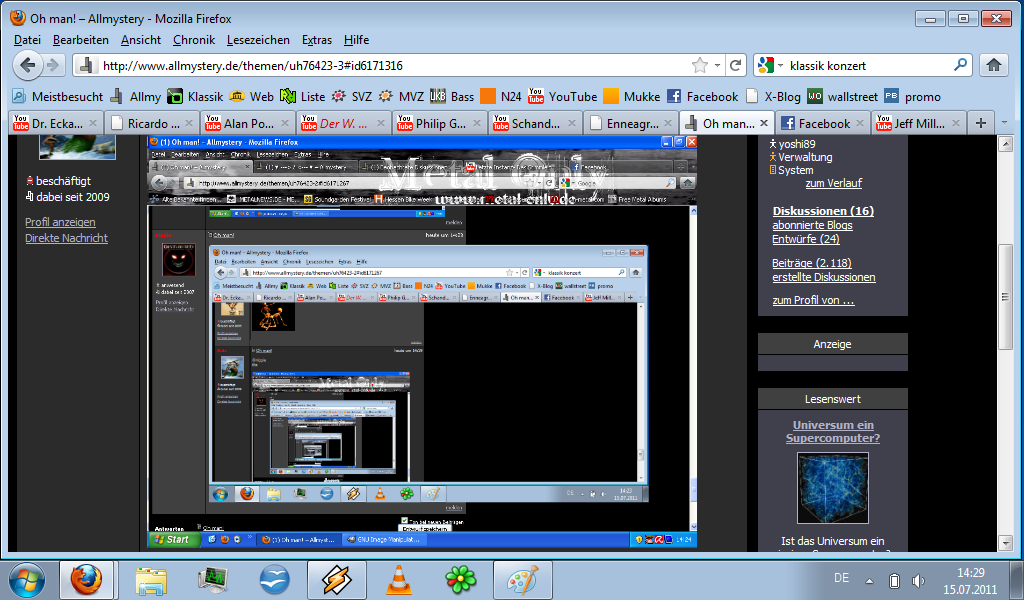The width and height of the screenshot is (1024, 600).
Task: Open the YouTube bookmark in bookmarks toolbar
Action: pyautogui.click(x=563, y=97)
